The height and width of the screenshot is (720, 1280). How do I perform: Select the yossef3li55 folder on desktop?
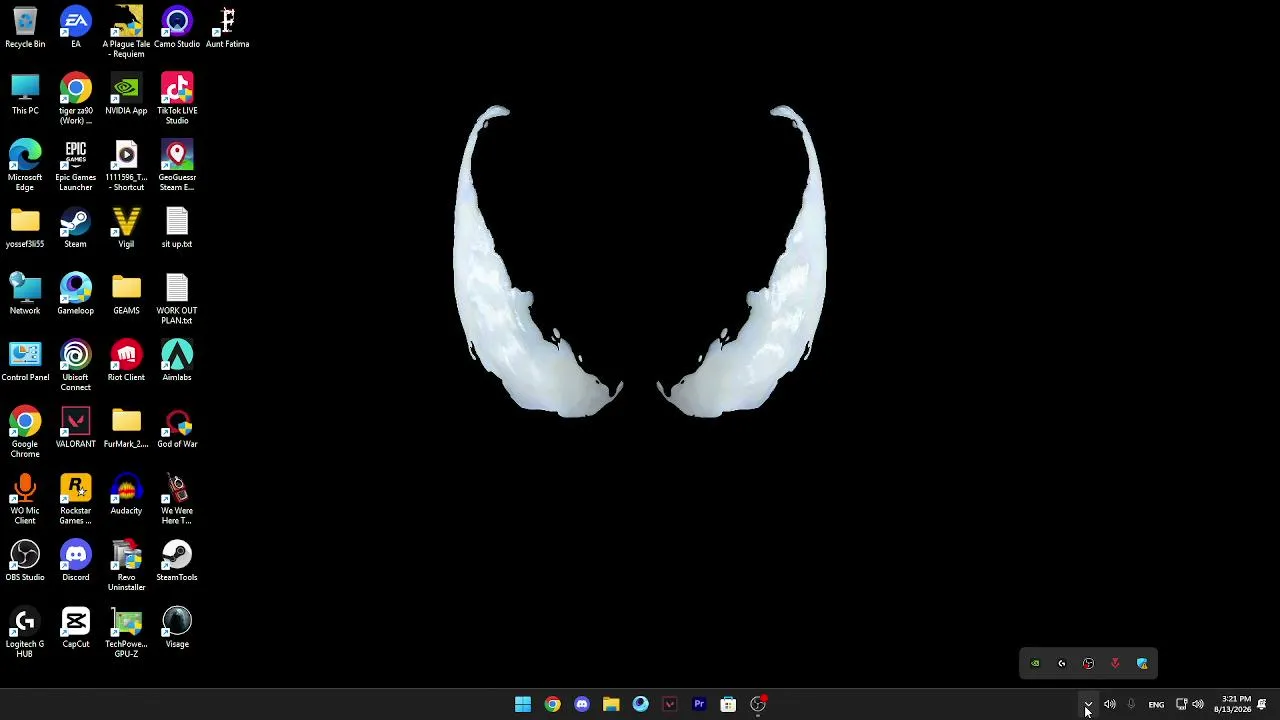point(25,228)
